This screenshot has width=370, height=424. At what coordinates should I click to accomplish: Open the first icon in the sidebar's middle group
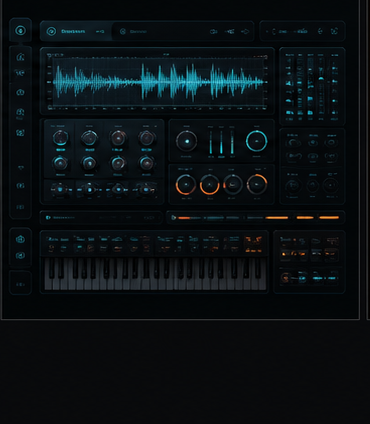pyautogui.click(x=20, y=57)
